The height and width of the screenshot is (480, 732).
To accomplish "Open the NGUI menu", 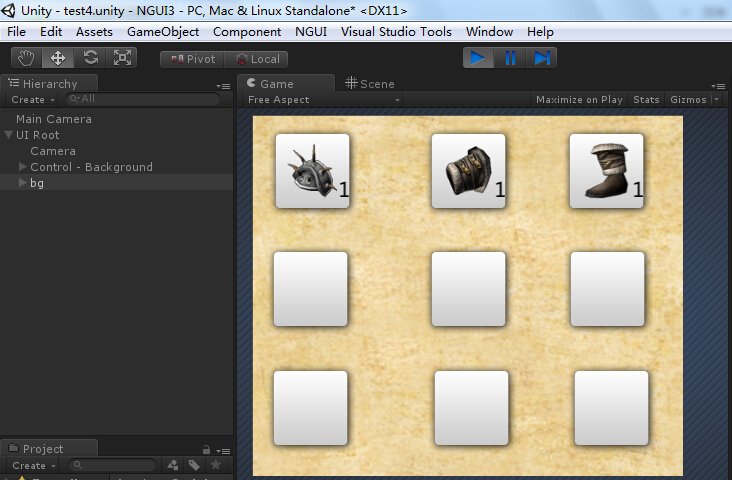I will click(x=310, y=32).
